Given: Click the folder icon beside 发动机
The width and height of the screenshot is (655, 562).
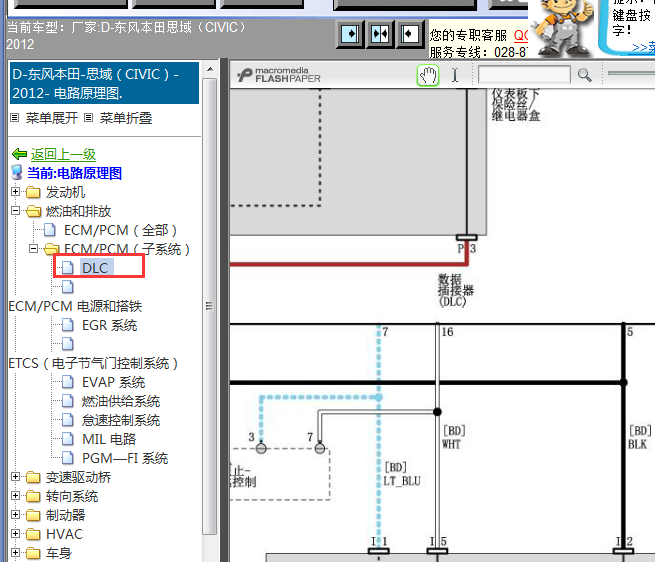Looking at the screenshot, I should click(x=33, y=193).
